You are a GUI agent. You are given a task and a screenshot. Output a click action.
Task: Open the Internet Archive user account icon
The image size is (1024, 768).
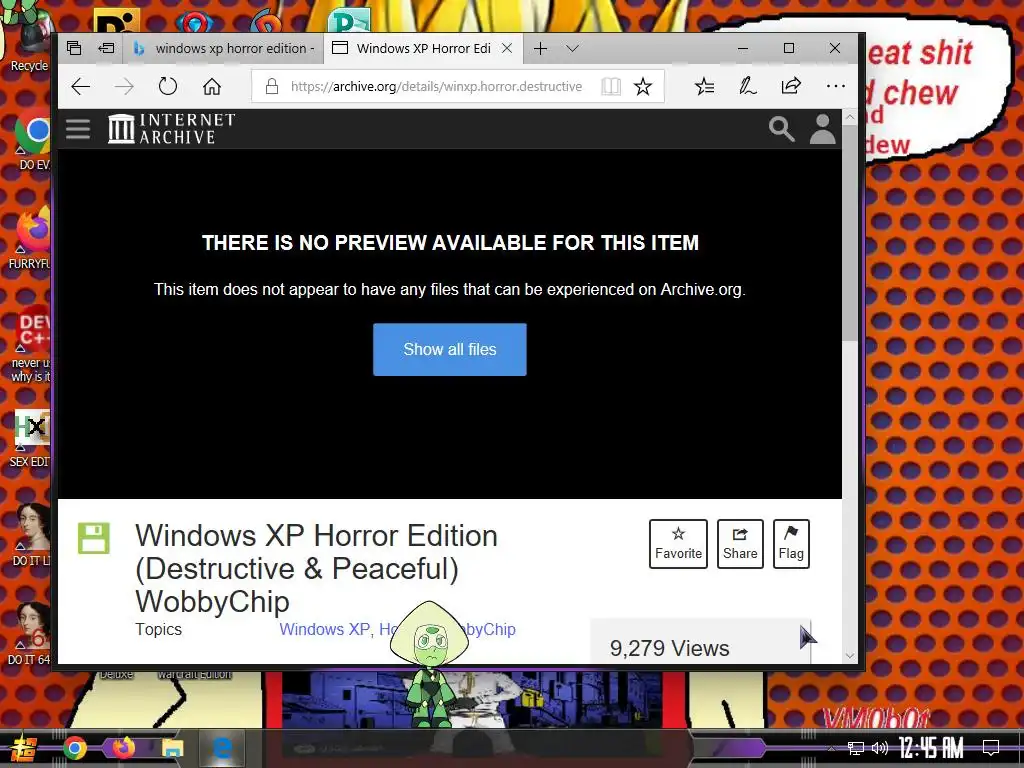click(x=822, y=129)
